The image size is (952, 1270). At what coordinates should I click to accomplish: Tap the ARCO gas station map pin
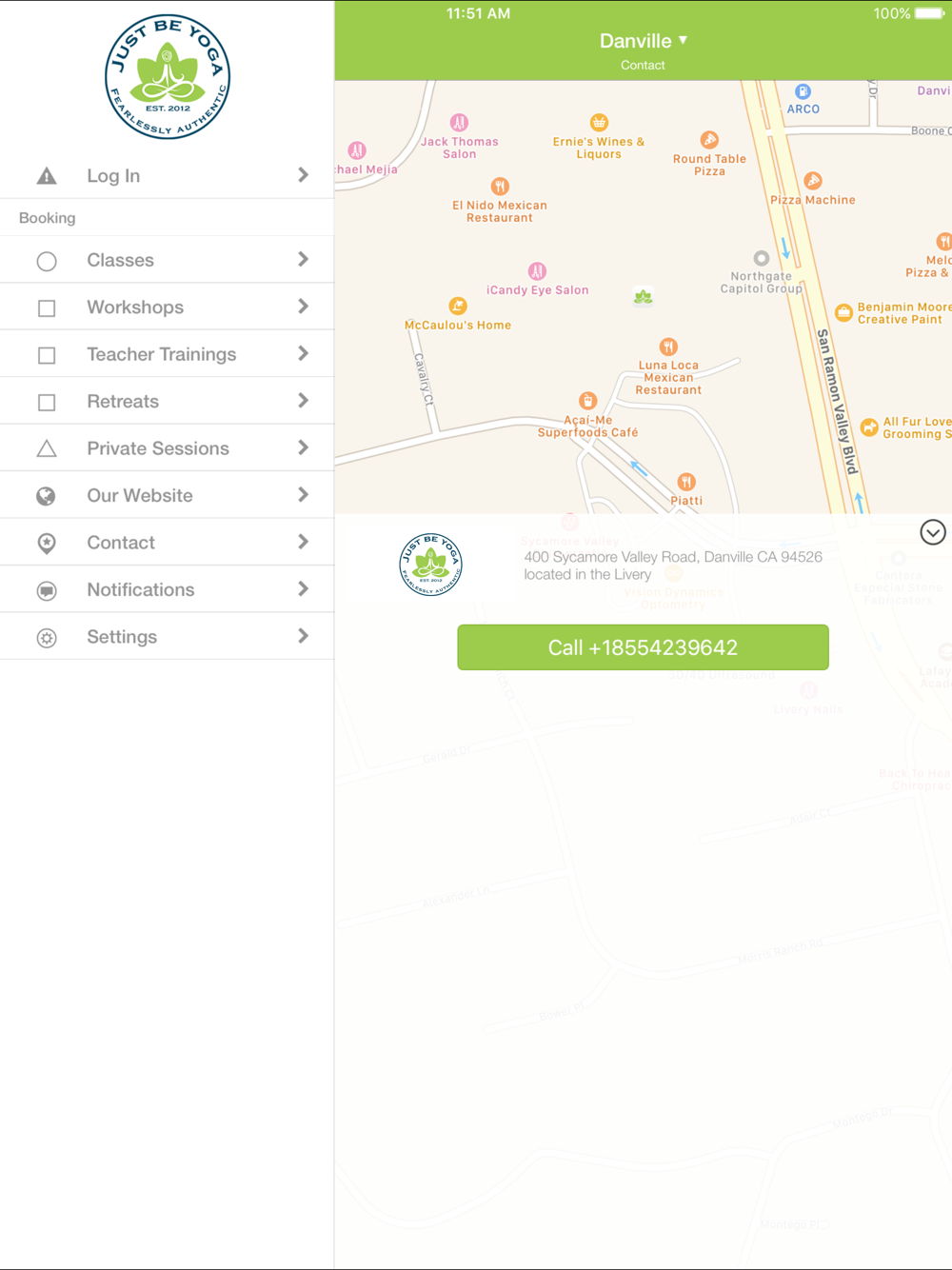803,91
